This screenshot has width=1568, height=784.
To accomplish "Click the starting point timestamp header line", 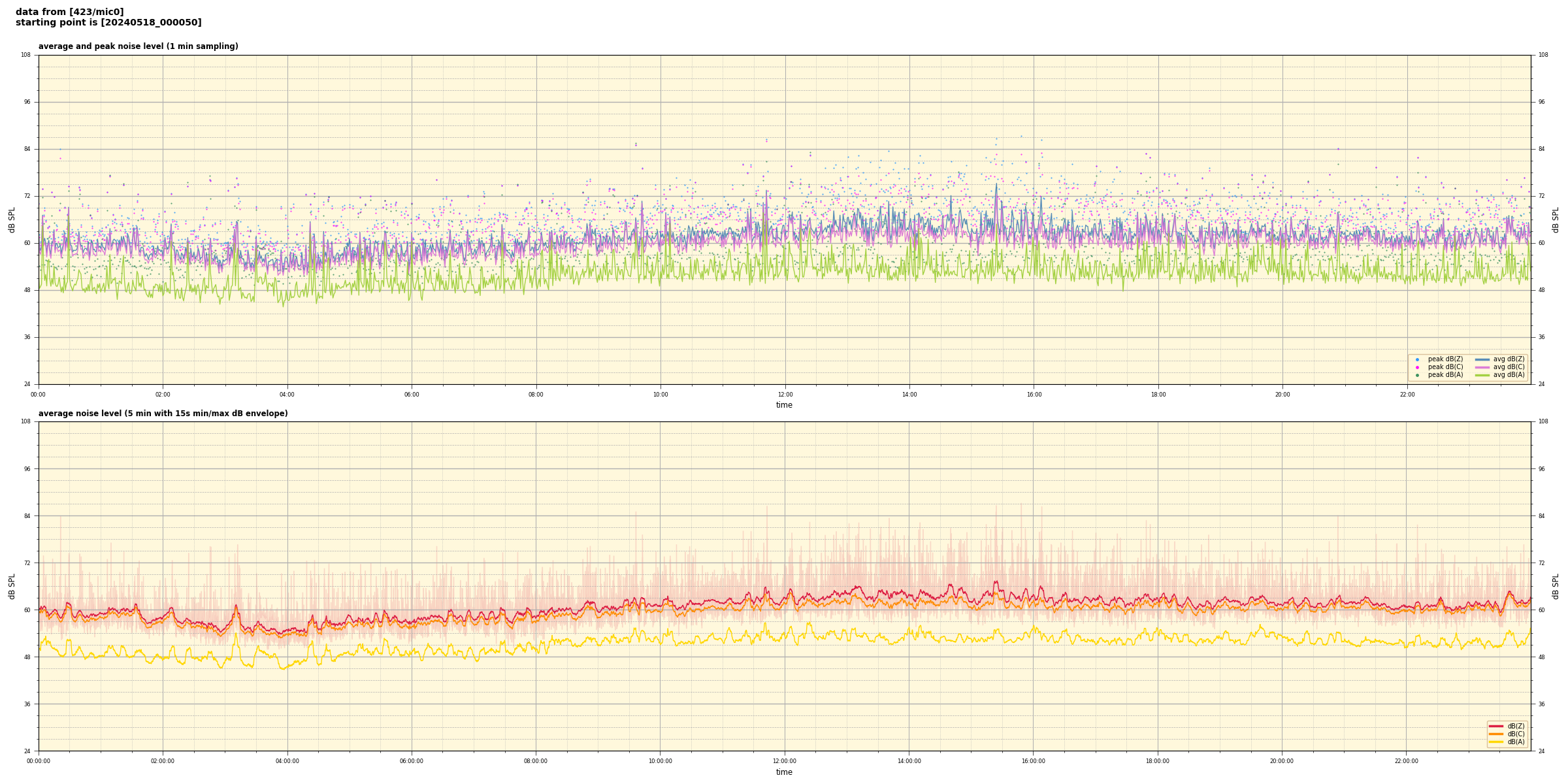I will 108,23.
